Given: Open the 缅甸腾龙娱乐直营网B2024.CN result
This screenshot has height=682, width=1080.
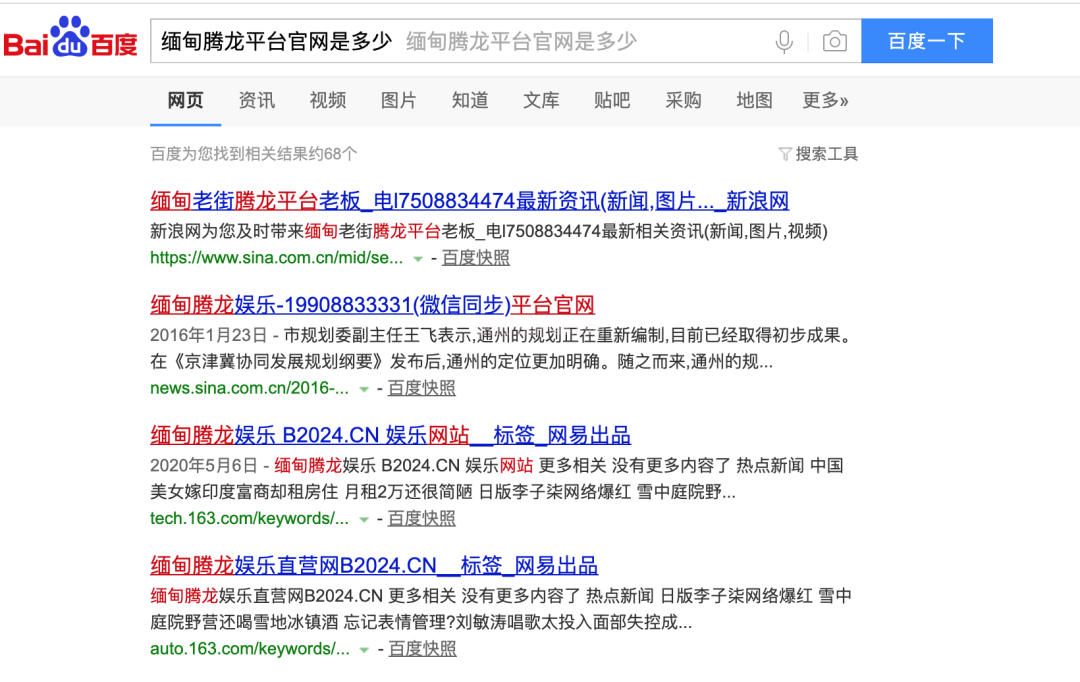Looking at the screenshot, I should coord(374,565).
